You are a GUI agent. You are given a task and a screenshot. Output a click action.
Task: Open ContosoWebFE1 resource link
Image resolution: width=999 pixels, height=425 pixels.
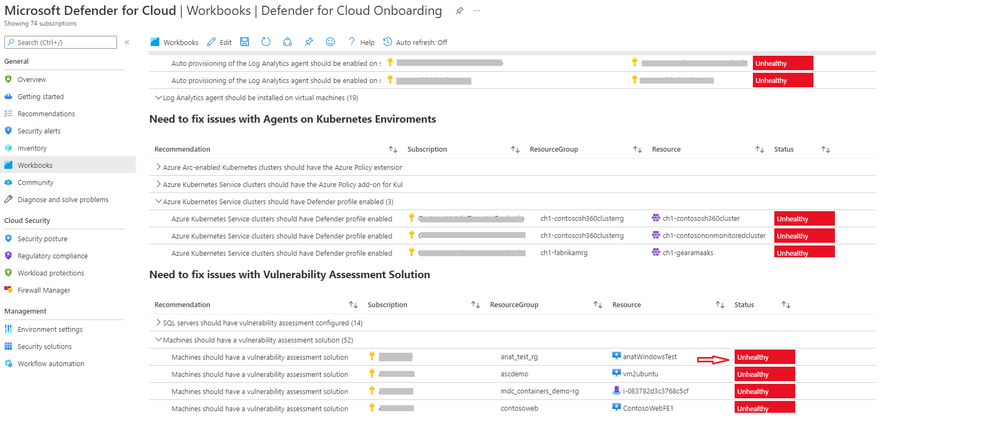[x=648, y=408]
